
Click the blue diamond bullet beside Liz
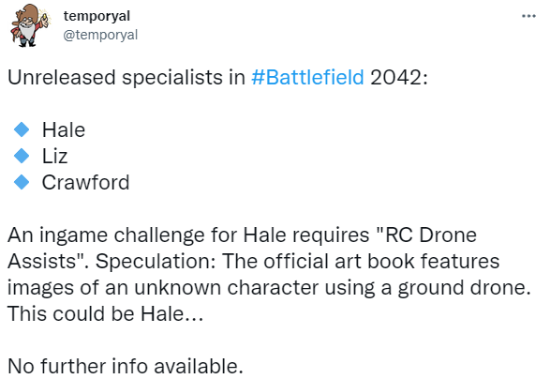[21, 156]
